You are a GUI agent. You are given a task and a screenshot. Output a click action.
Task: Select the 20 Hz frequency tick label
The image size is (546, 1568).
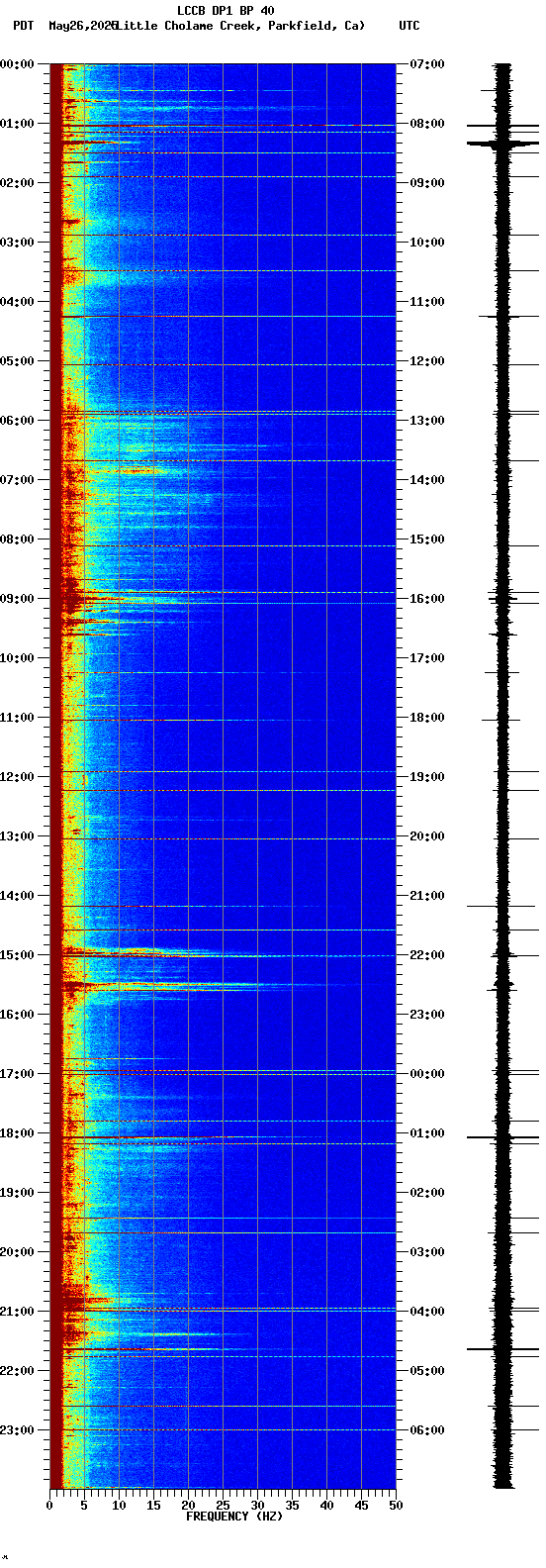(x=188, y=1506)
